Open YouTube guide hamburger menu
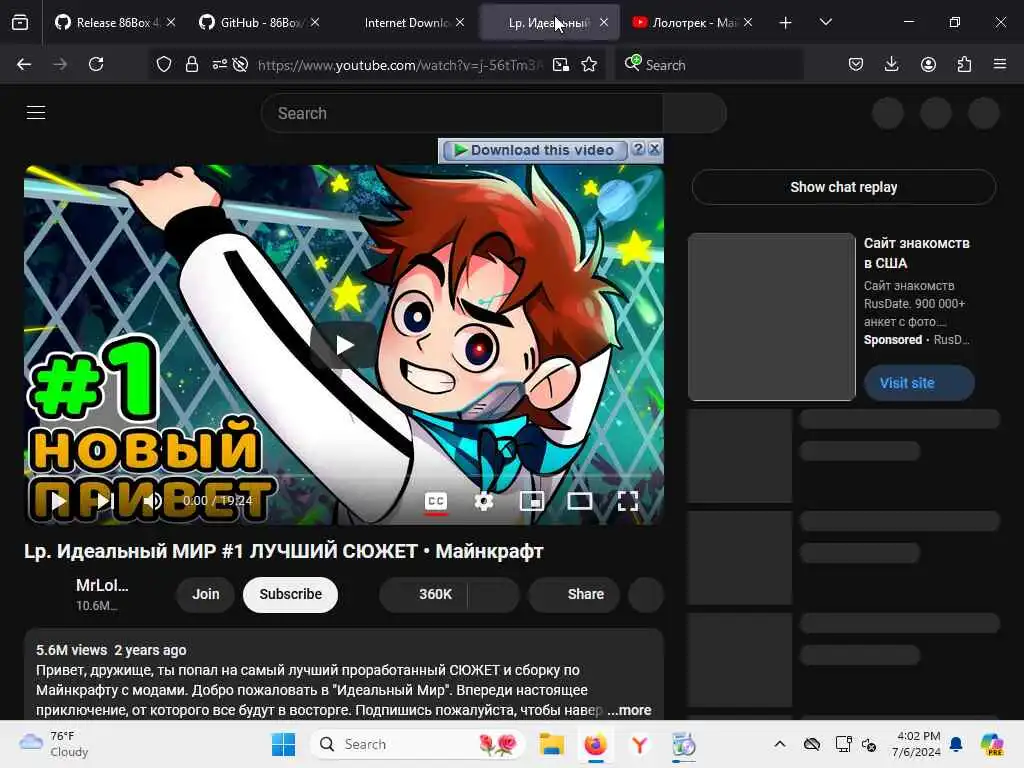 click(x=36, y=112)
